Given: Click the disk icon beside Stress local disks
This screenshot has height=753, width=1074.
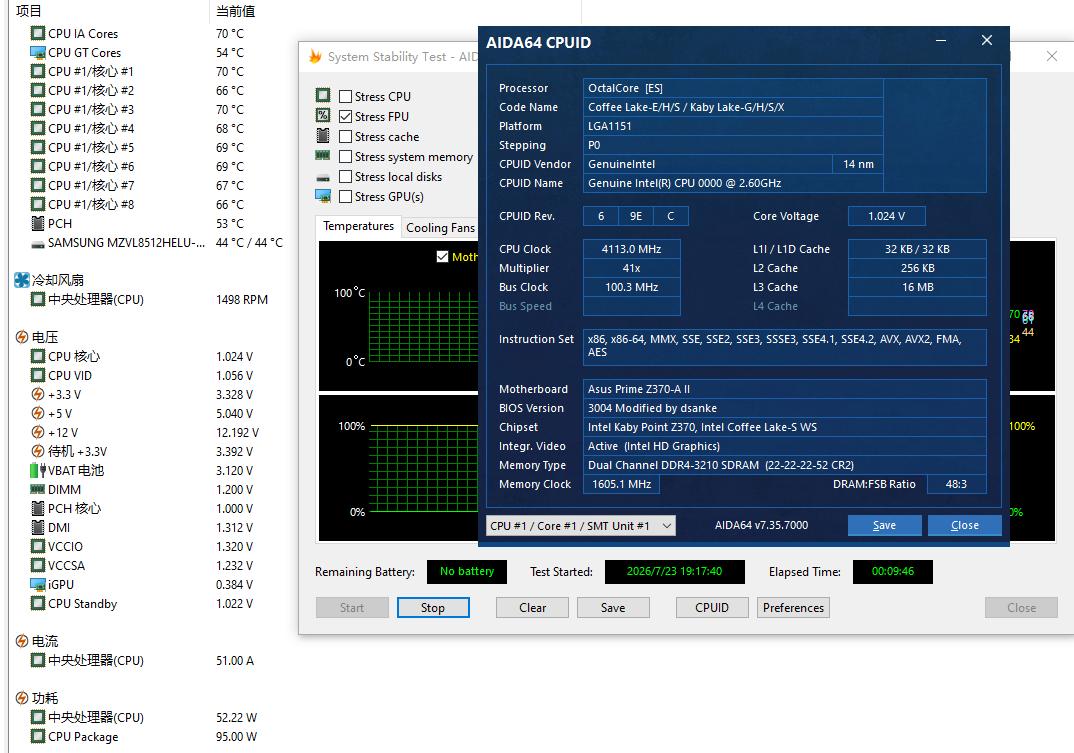Looking at the screenshot, I should [x=323, y=177].
